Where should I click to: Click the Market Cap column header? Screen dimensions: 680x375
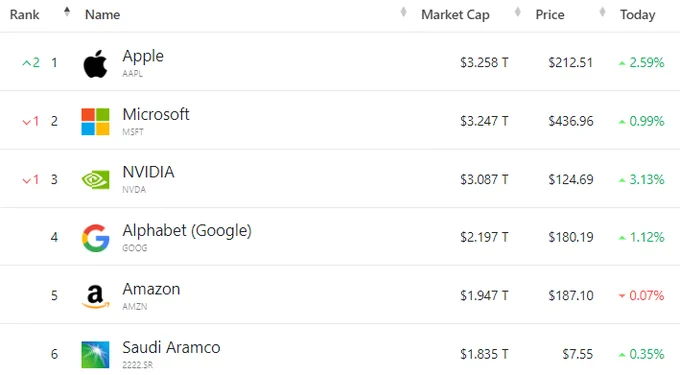(455, 15)
